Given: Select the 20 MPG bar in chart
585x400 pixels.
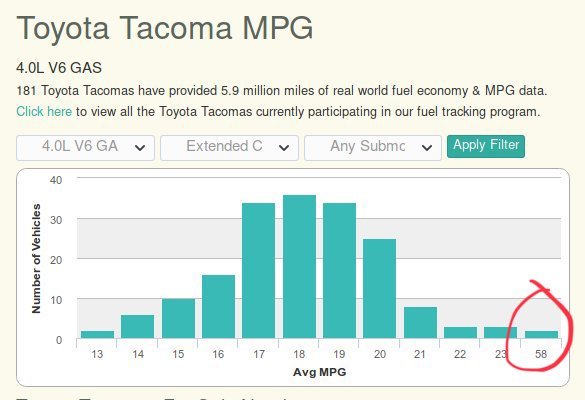Looking at the screenshot, I should pos(379,289).
